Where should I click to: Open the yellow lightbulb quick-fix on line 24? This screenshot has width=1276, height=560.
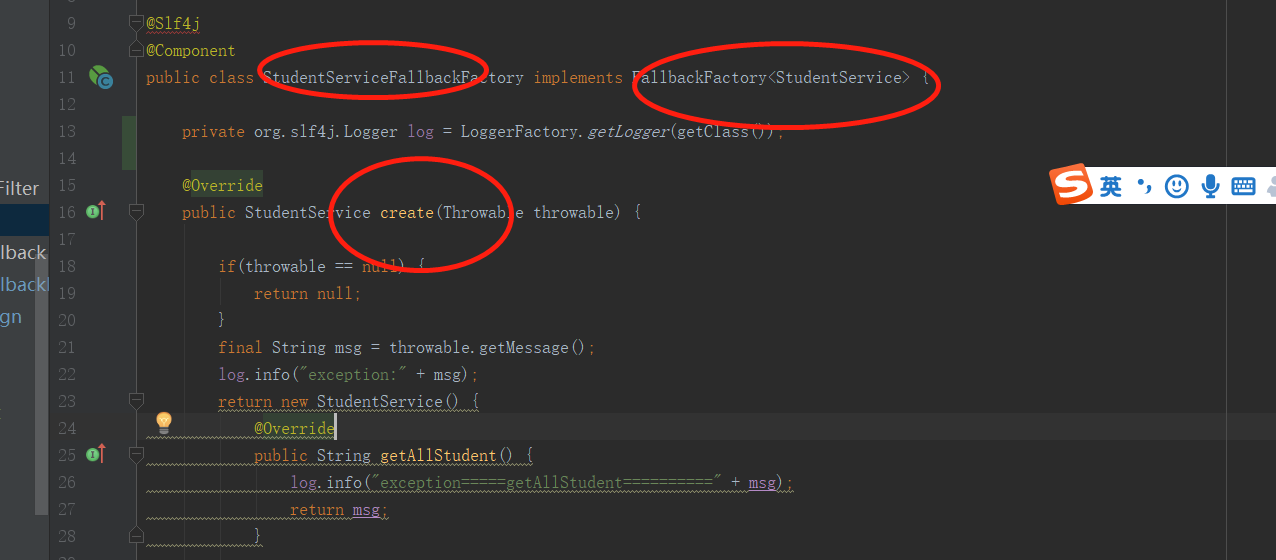point(163,423)
